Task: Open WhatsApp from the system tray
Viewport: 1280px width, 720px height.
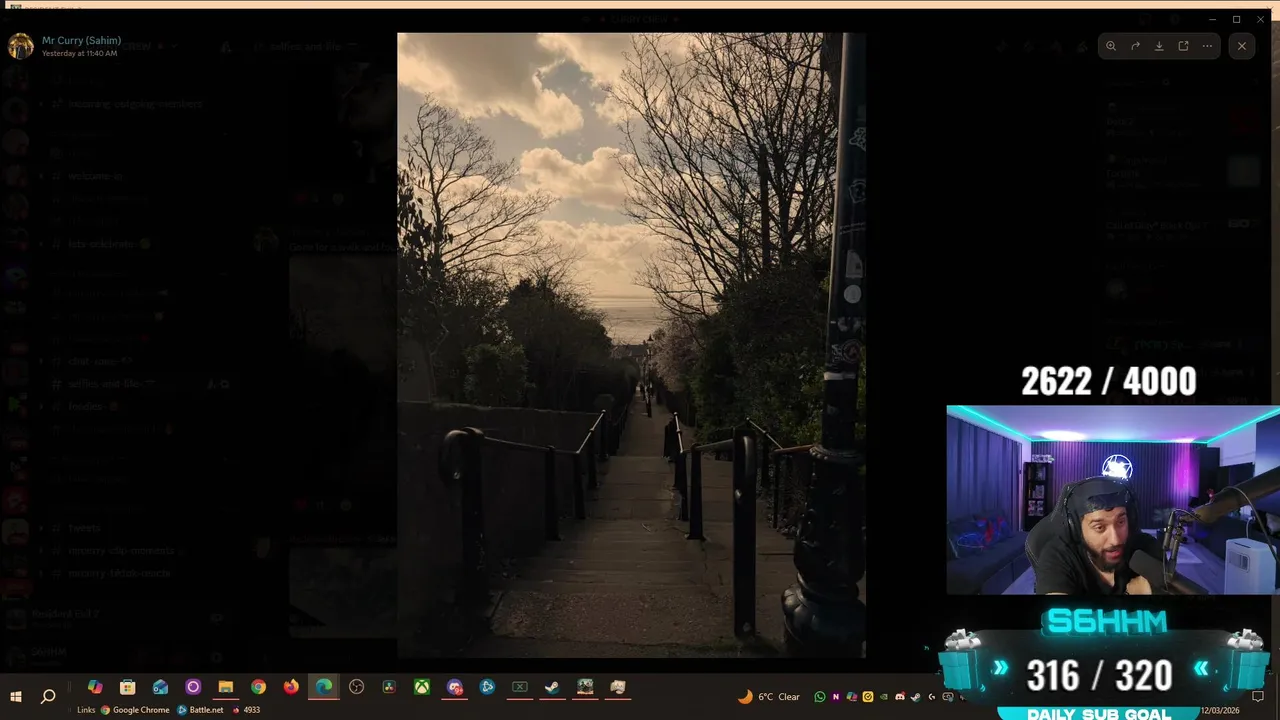Action: pos(820,697)
